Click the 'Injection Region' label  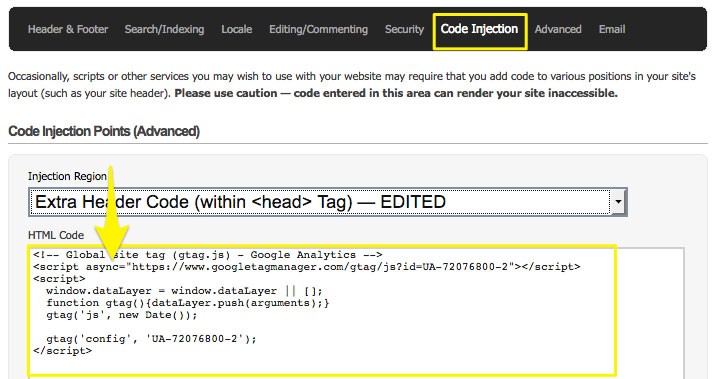(x=67, y=176)
